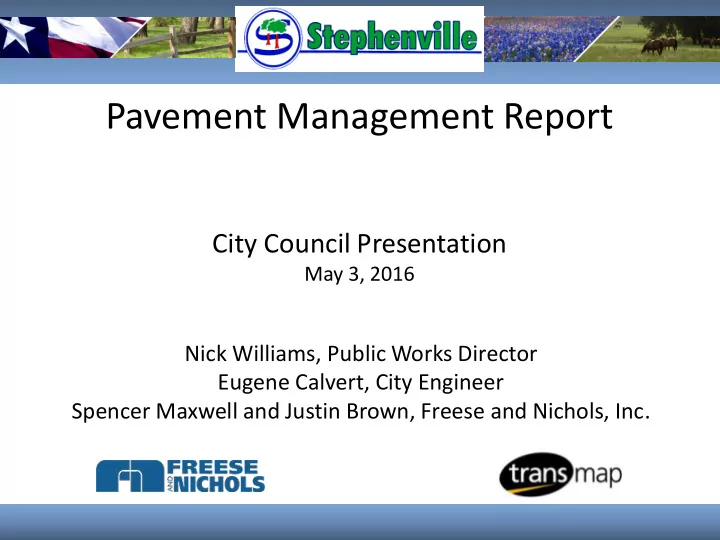Click the wooden fence banner image
This screenshot has width=720, height=540.
coord(177,38)
